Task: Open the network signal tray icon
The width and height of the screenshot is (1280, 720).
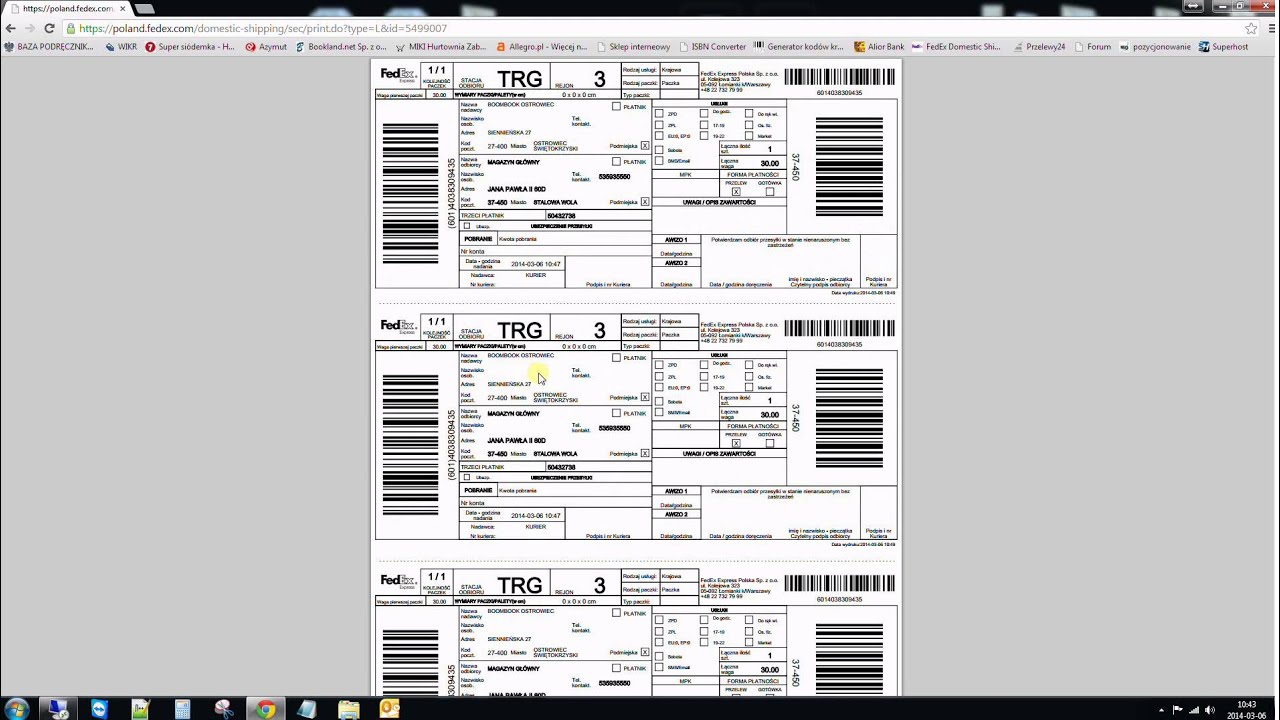Action: [1193, 710]
